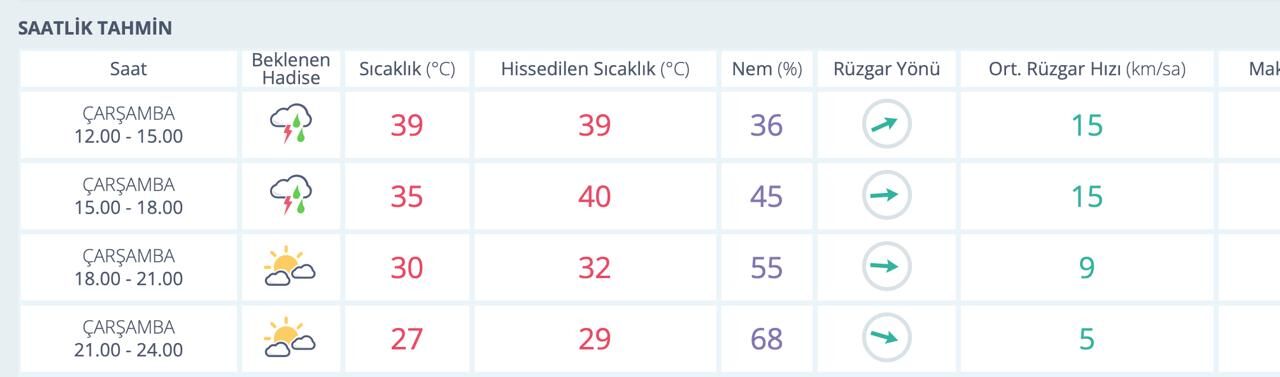Click temperature value 39 in first row
1280x377 pixels.
pos(407,125)
